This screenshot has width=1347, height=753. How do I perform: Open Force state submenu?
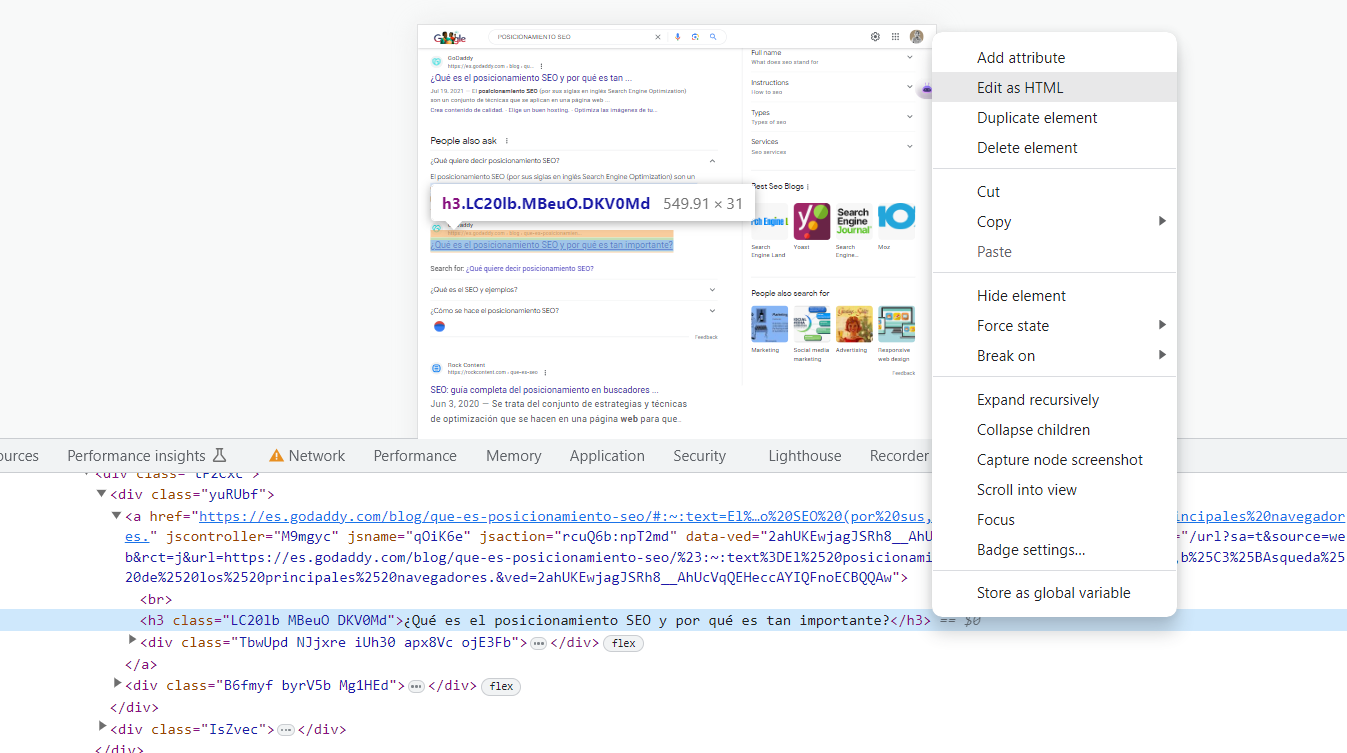(x=1054, y=326)
